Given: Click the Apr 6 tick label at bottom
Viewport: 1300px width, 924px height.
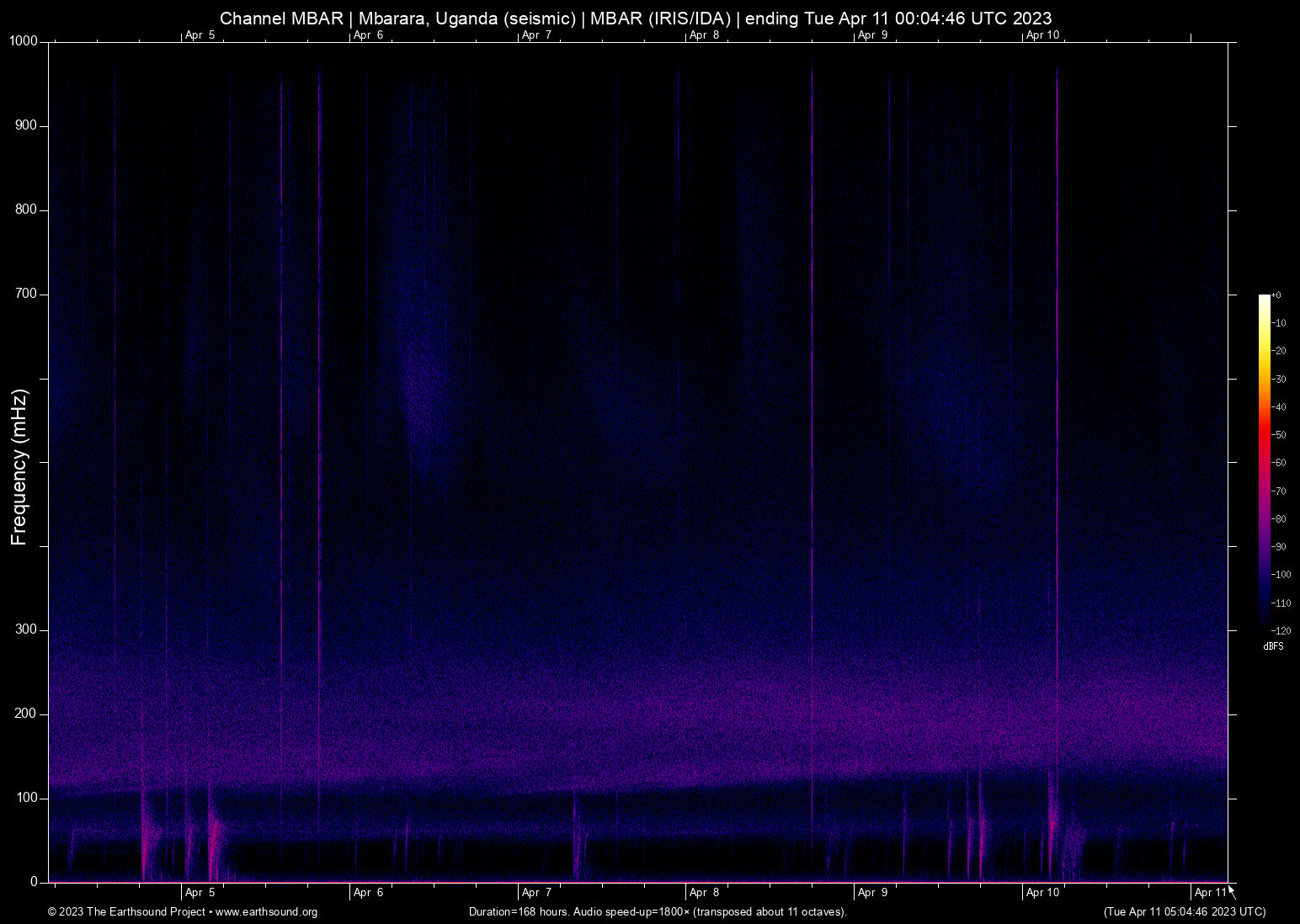Looking at the screenshot, I should [367, 891].
